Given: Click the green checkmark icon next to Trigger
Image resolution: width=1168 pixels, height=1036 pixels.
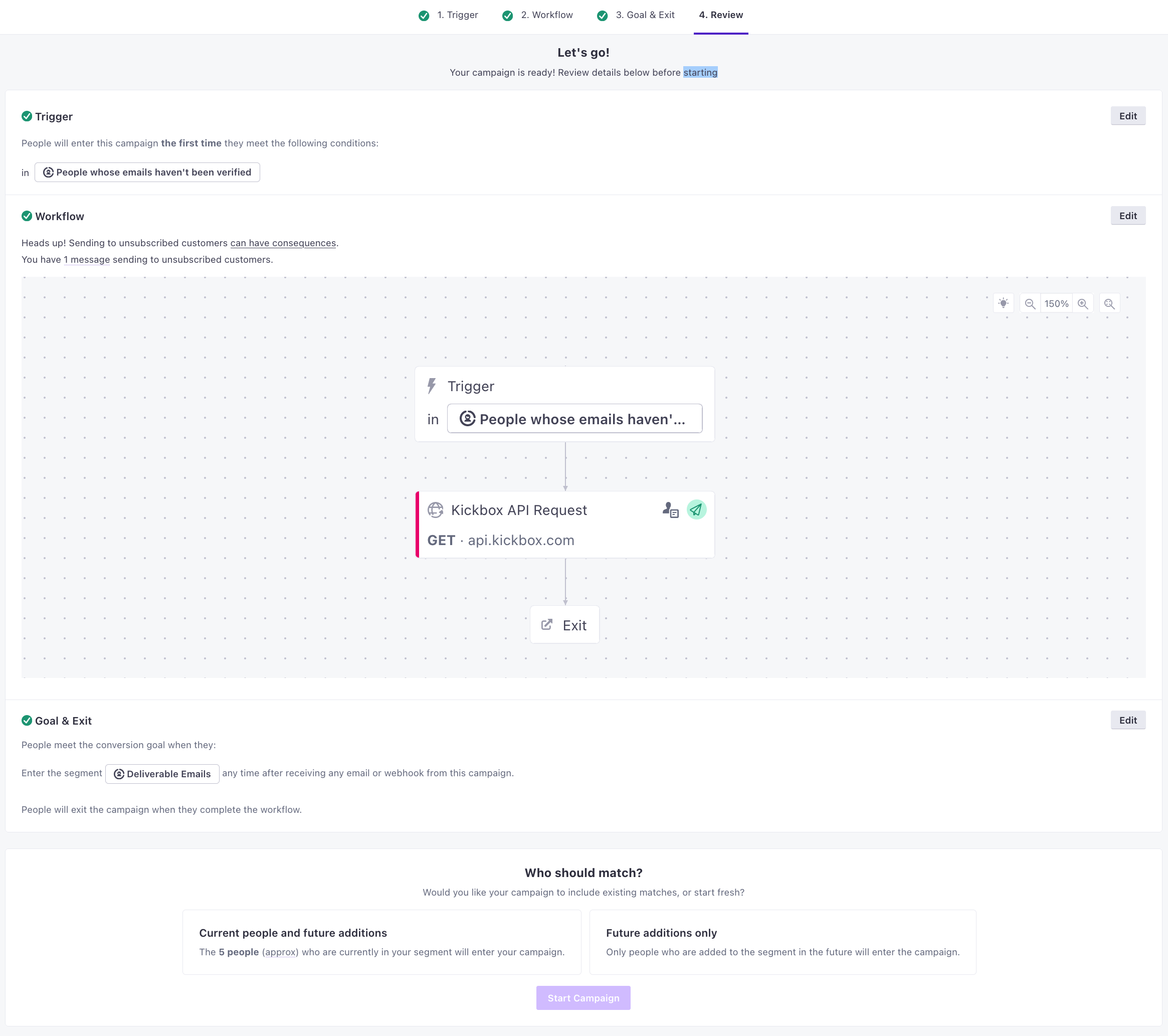Looking at the screenshot, I should coord(28,116).
